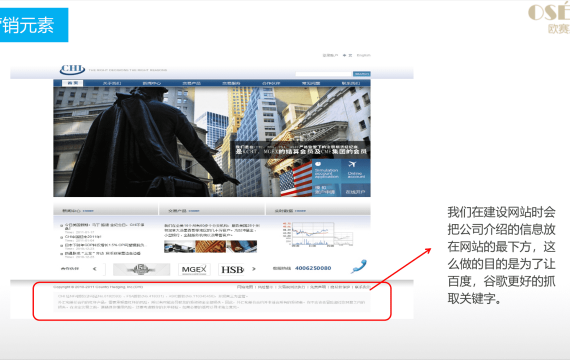570x360 pixels.
Task: Select the highlighted first tab in navigation bar
Action: (73, 83)
